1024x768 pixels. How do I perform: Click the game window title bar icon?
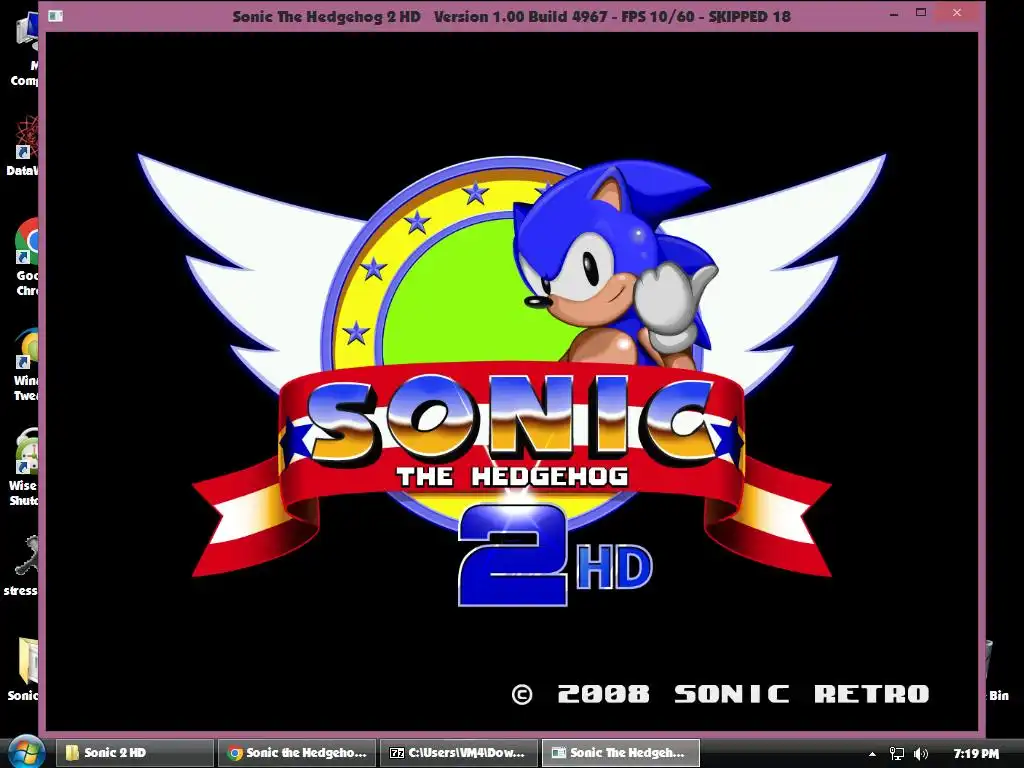click(x=56, y=16)
